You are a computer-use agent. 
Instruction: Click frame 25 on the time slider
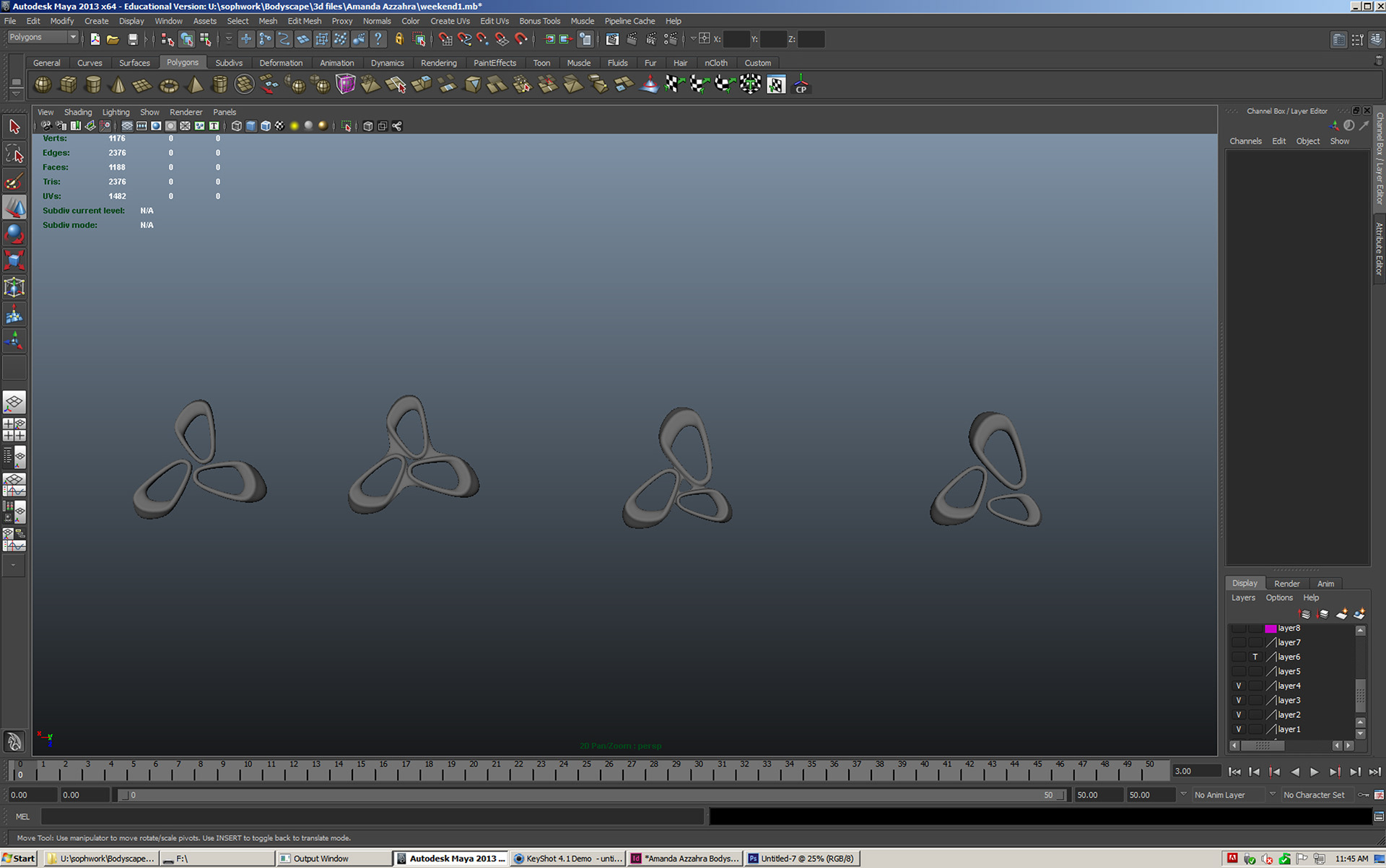586,771
